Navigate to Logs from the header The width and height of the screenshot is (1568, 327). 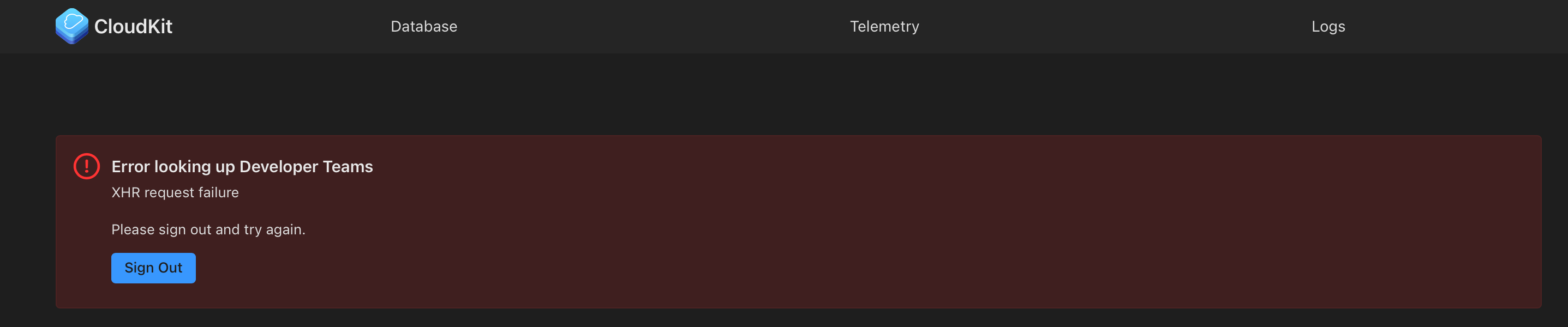point(1327,27)
